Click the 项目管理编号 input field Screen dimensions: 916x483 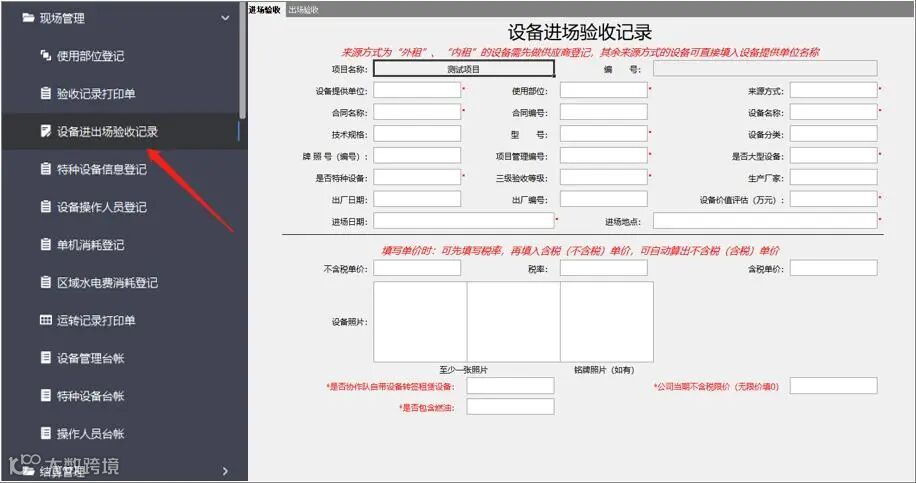coord(603,155)
